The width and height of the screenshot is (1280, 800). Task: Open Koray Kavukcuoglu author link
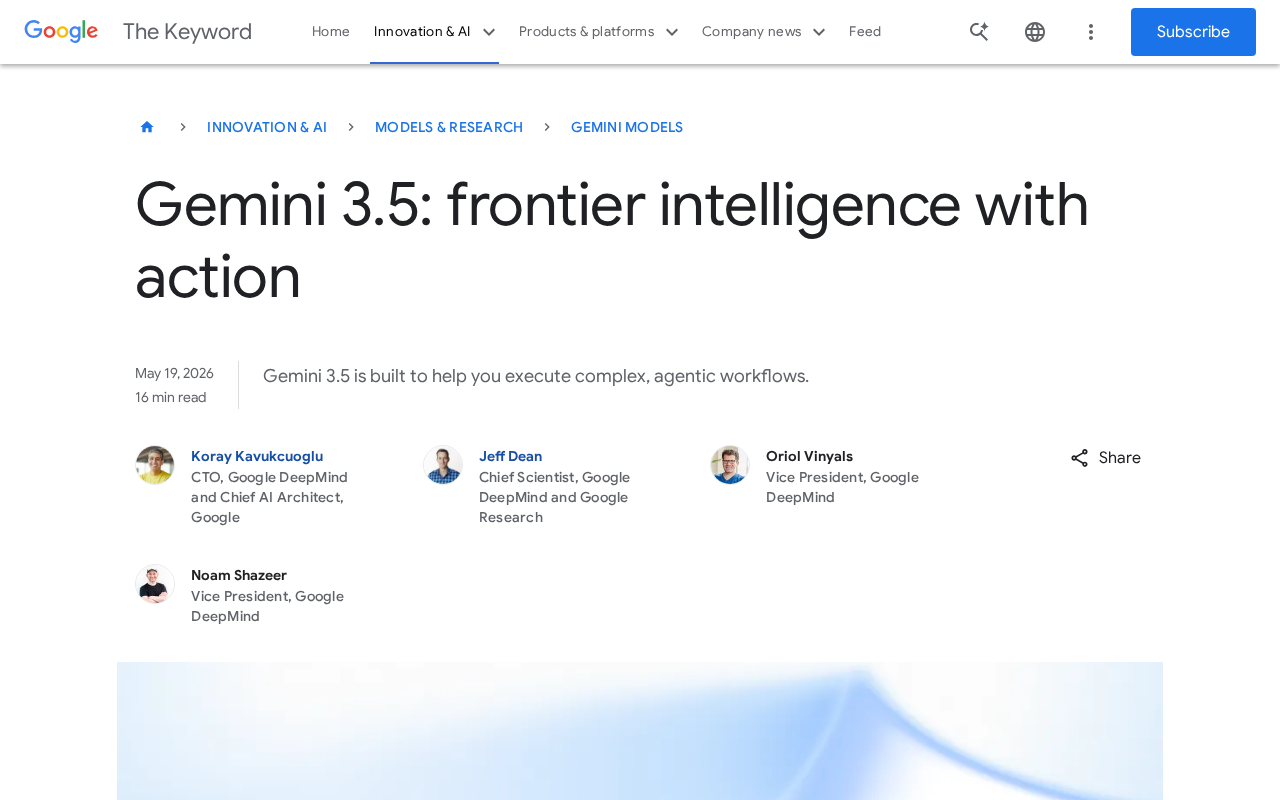257,456
